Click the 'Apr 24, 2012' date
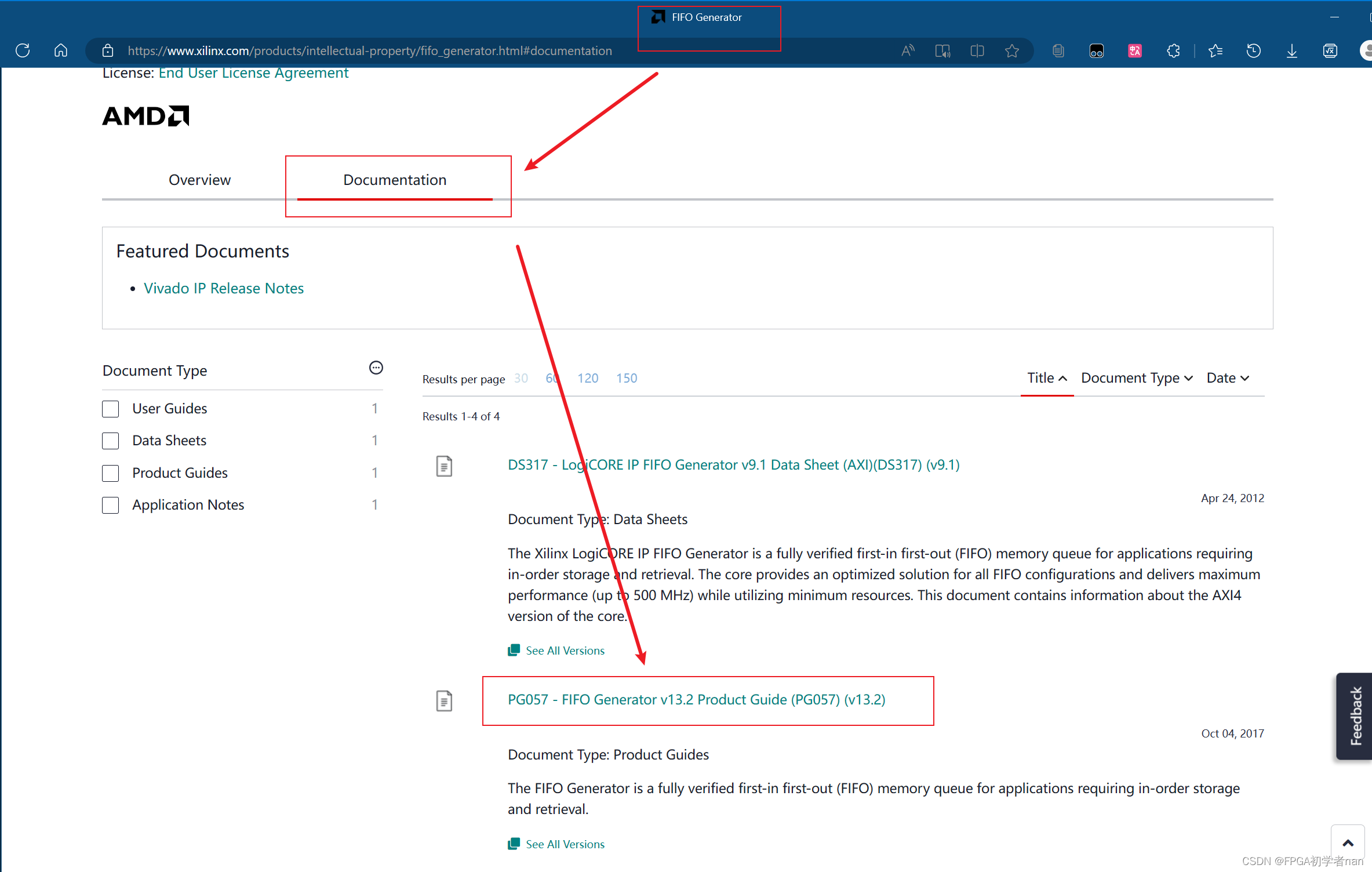Viewport: 1372px width, 872px height. 1232,498
